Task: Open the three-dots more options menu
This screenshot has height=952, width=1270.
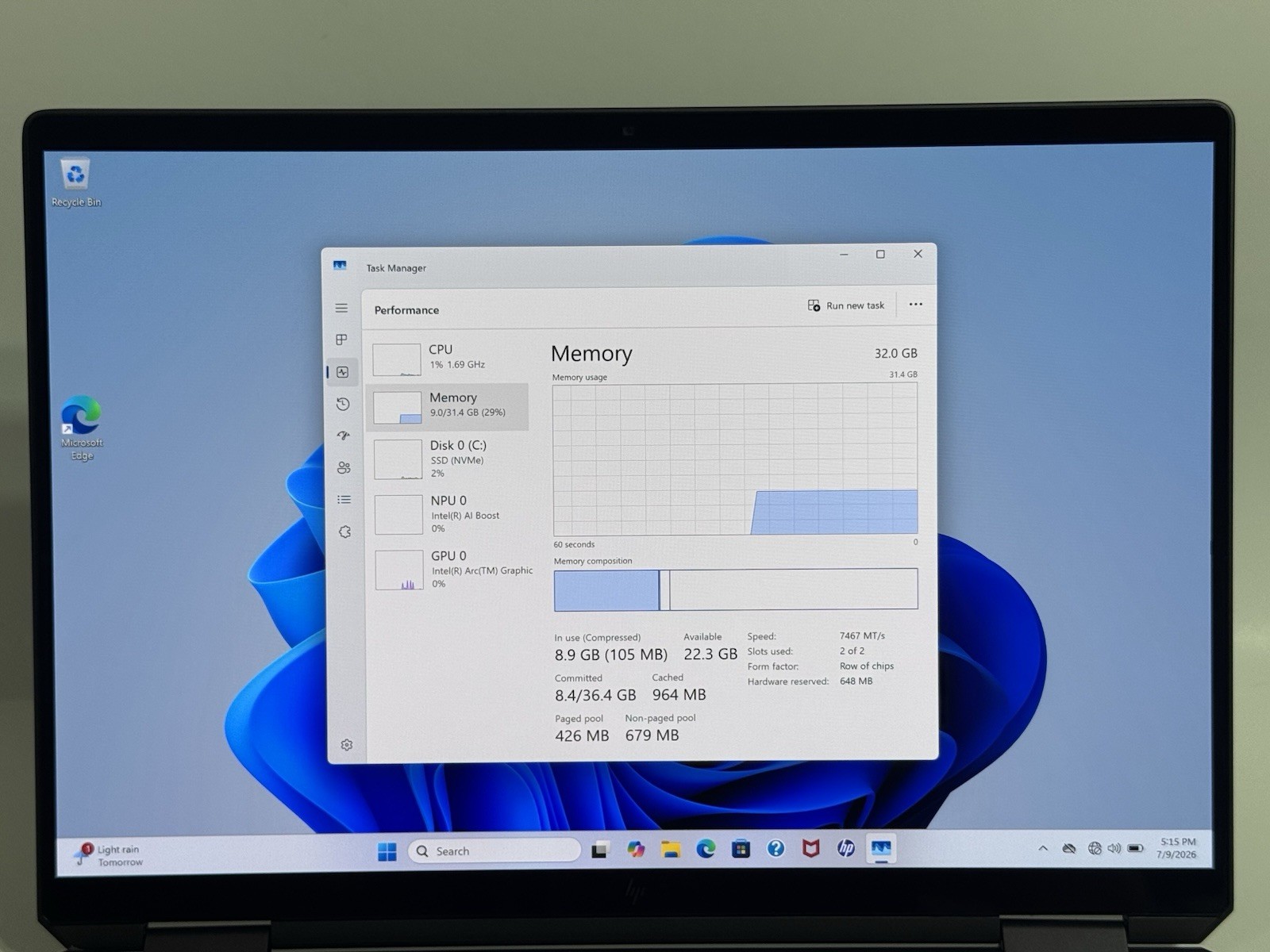Action: (915, 305)
